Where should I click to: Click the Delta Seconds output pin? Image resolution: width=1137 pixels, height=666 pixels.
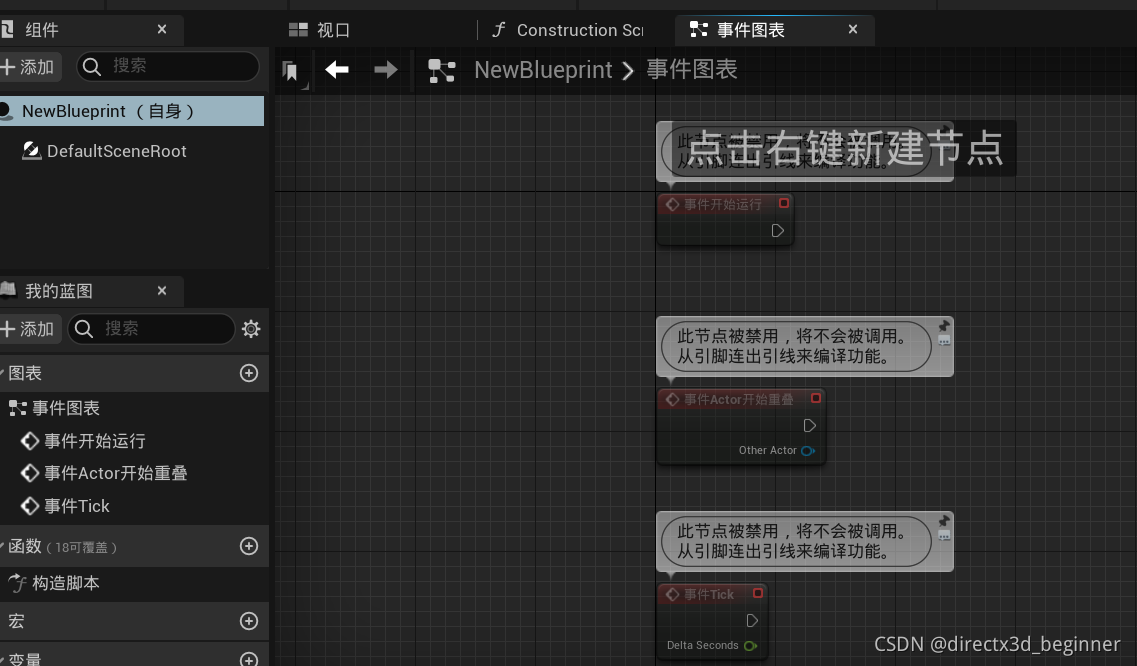tap(751, 646)
